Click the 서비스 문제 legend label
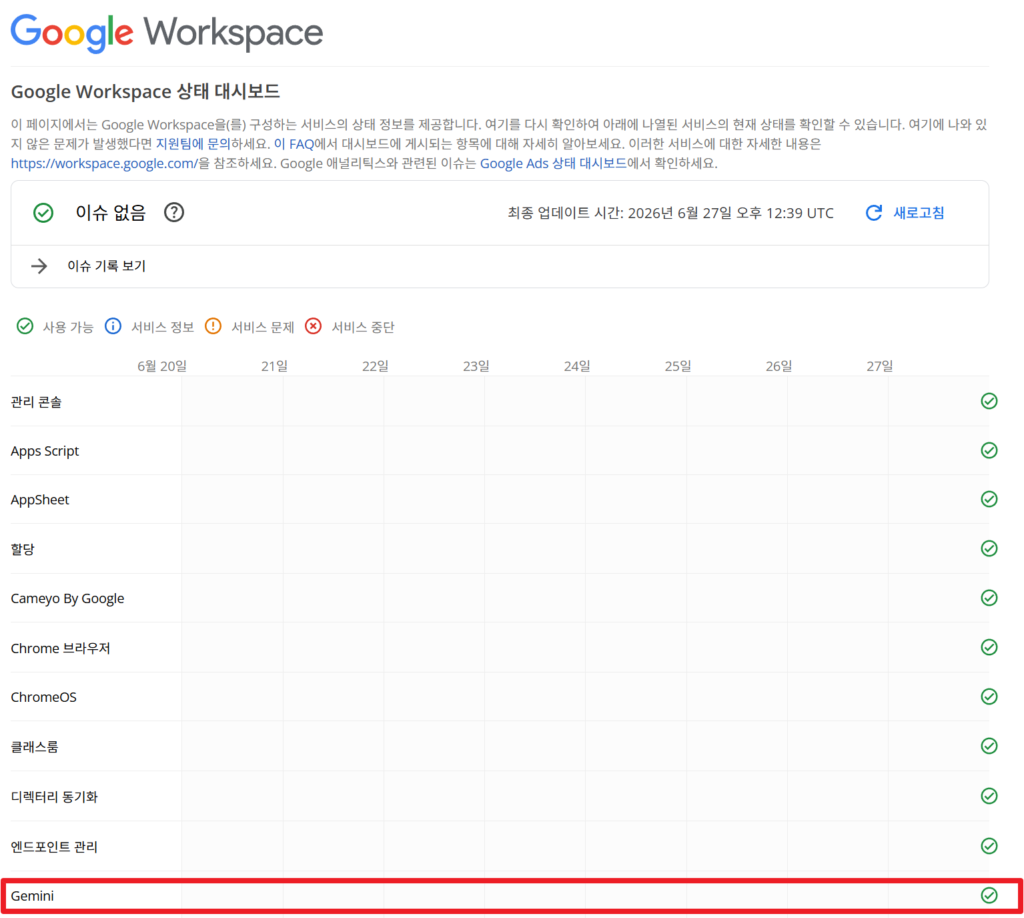Viewport: 1024px width, 918px height. point(263,327)
